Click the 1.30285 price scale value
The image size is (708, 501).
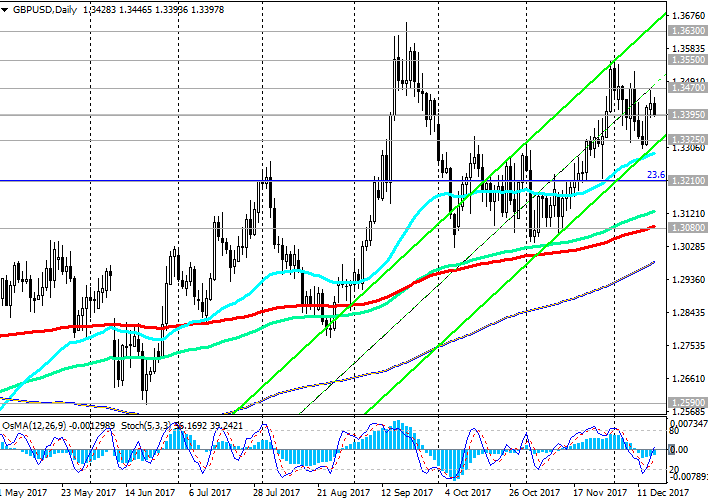[x=689, y=246]
